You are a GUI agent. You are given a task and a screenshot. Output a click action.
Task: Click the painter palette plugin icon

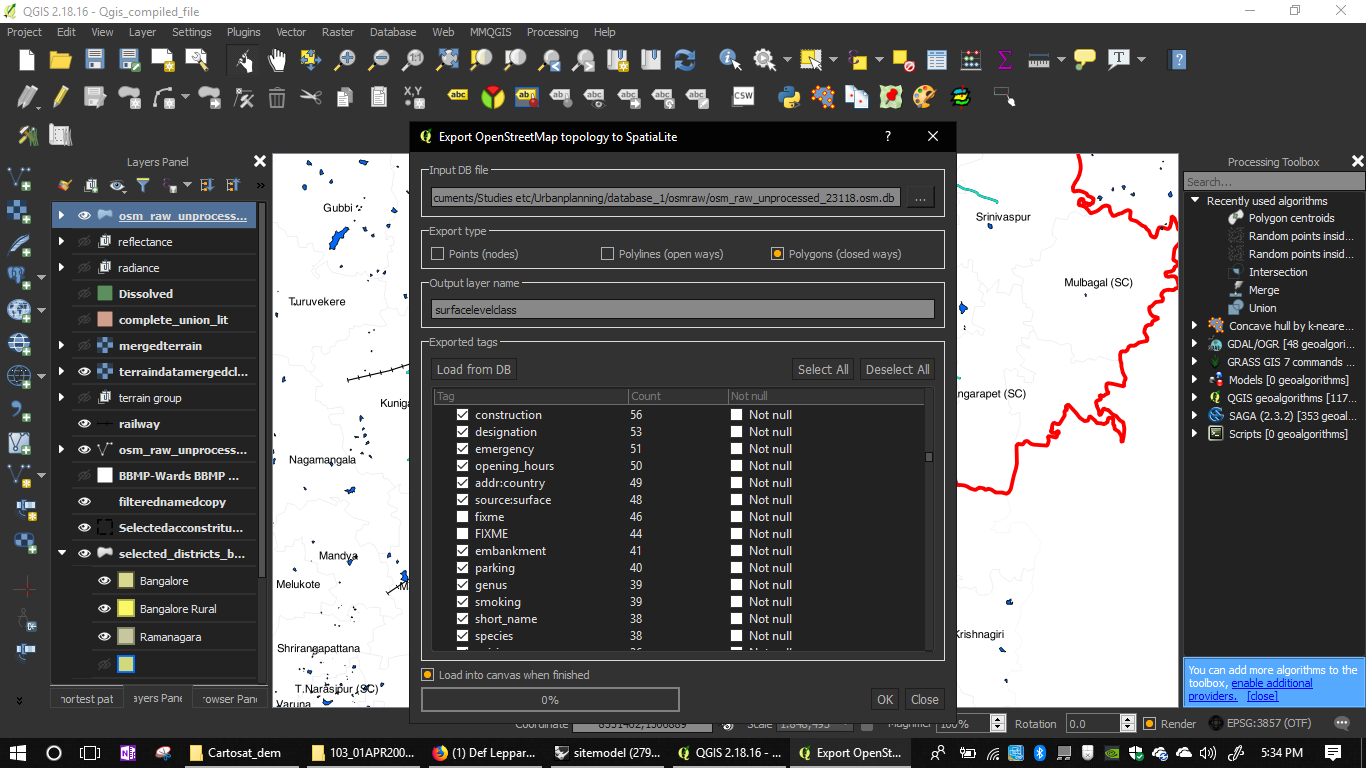(924, 97)
